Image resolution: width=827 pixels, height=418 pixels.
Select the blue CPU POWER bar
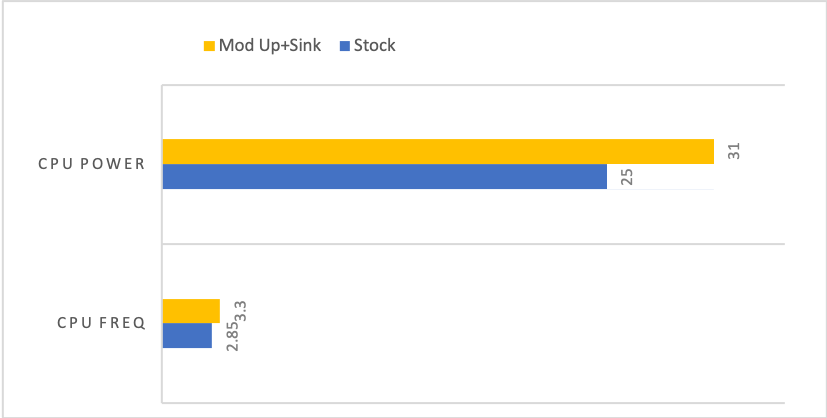point(384,176)
